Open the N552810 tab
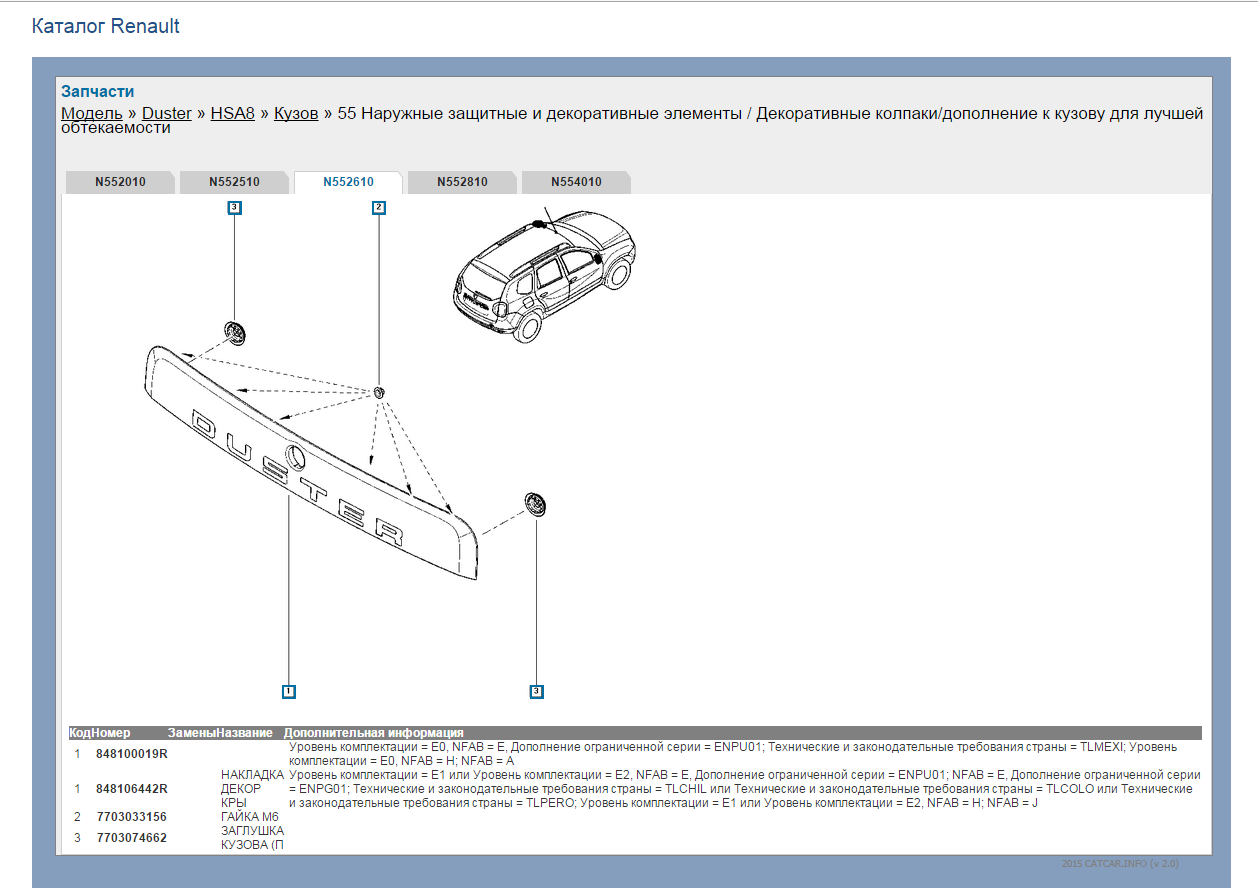The image size is (1258, 888). point(462,182)
